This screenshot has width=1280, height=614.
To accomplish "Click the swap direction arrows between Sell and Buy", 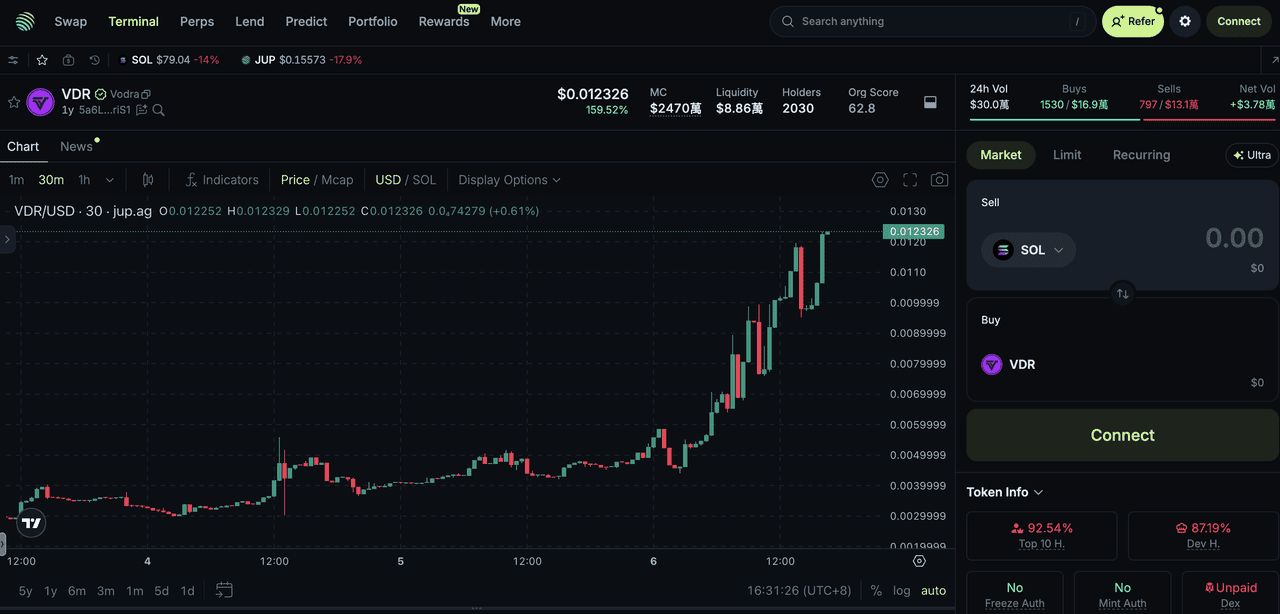I will tap(1122, 293).
